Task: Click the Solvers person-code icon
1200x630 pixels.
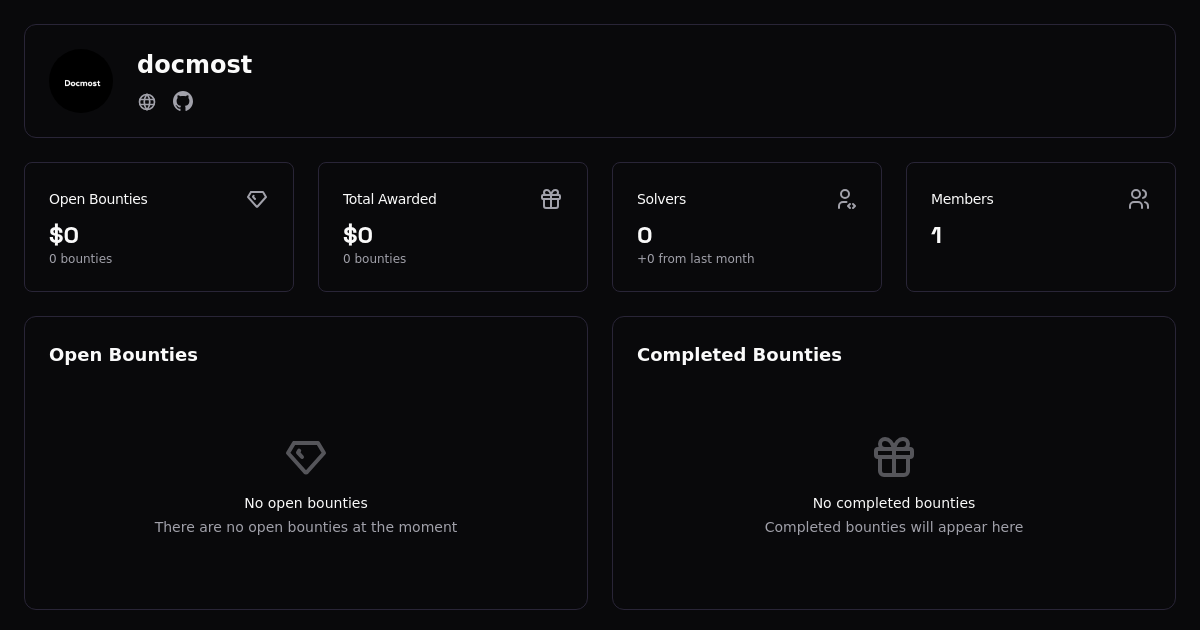Action: (x=846, y=199)
